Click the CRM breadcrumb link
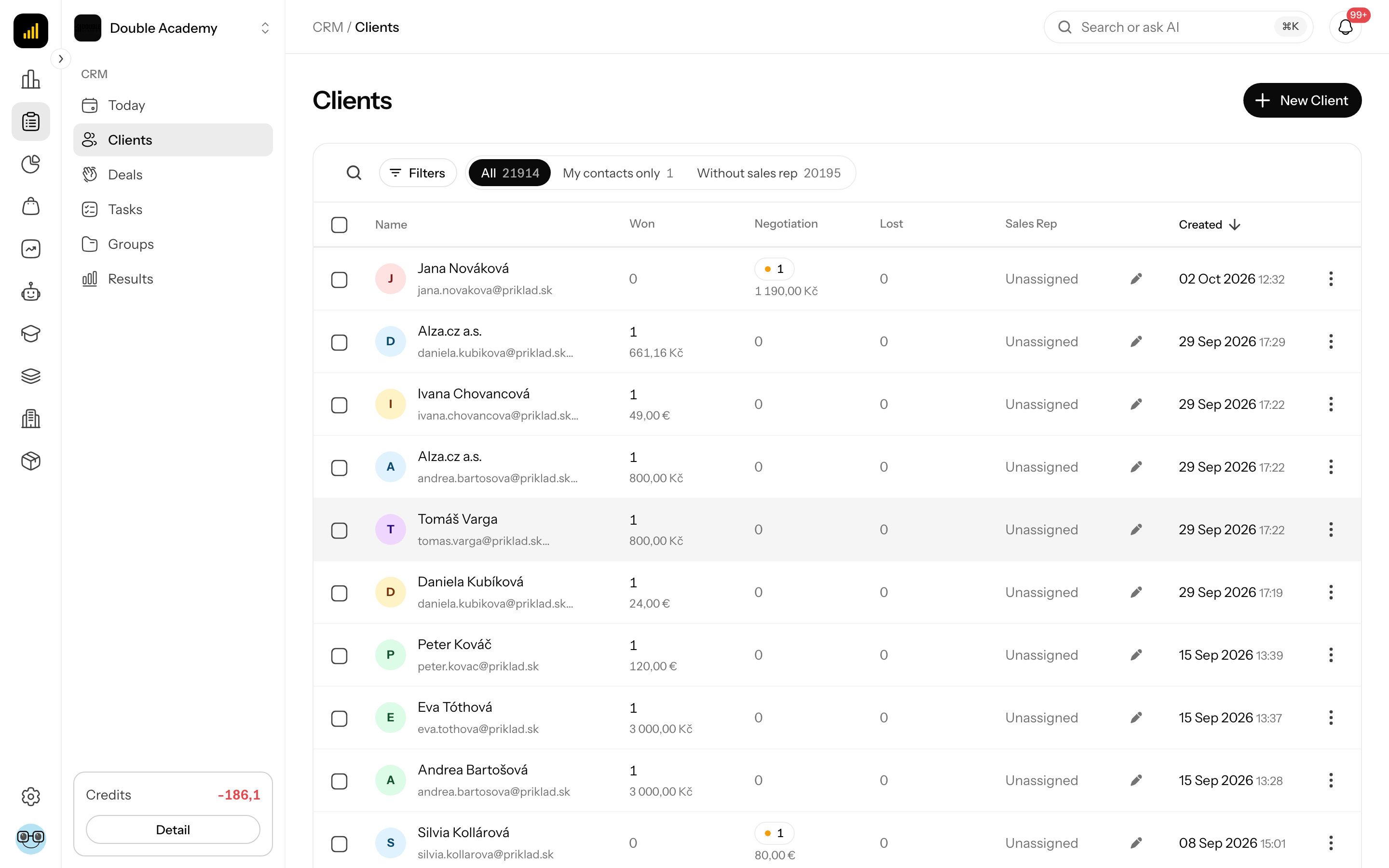Viewport: 1389px width, 868px height. [x=327, y=27]
